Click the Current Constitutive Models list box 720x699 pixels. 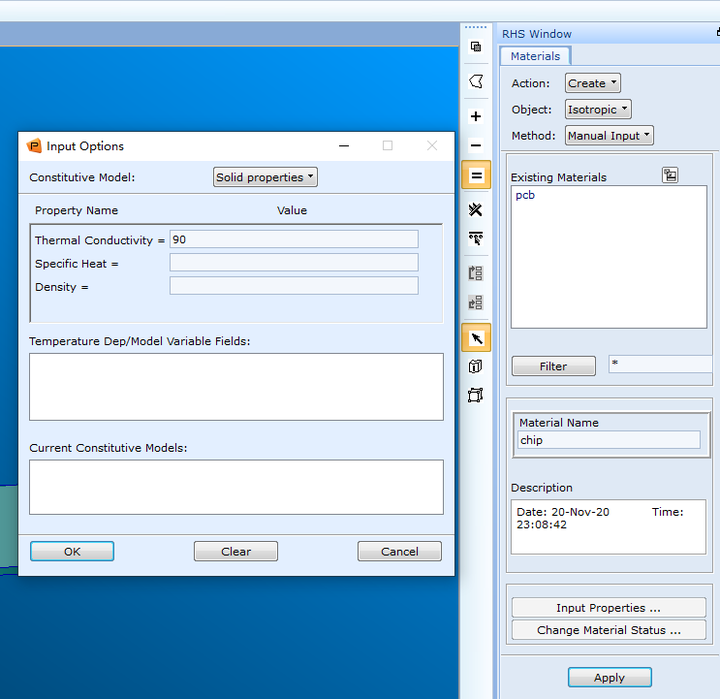(236, 487)
